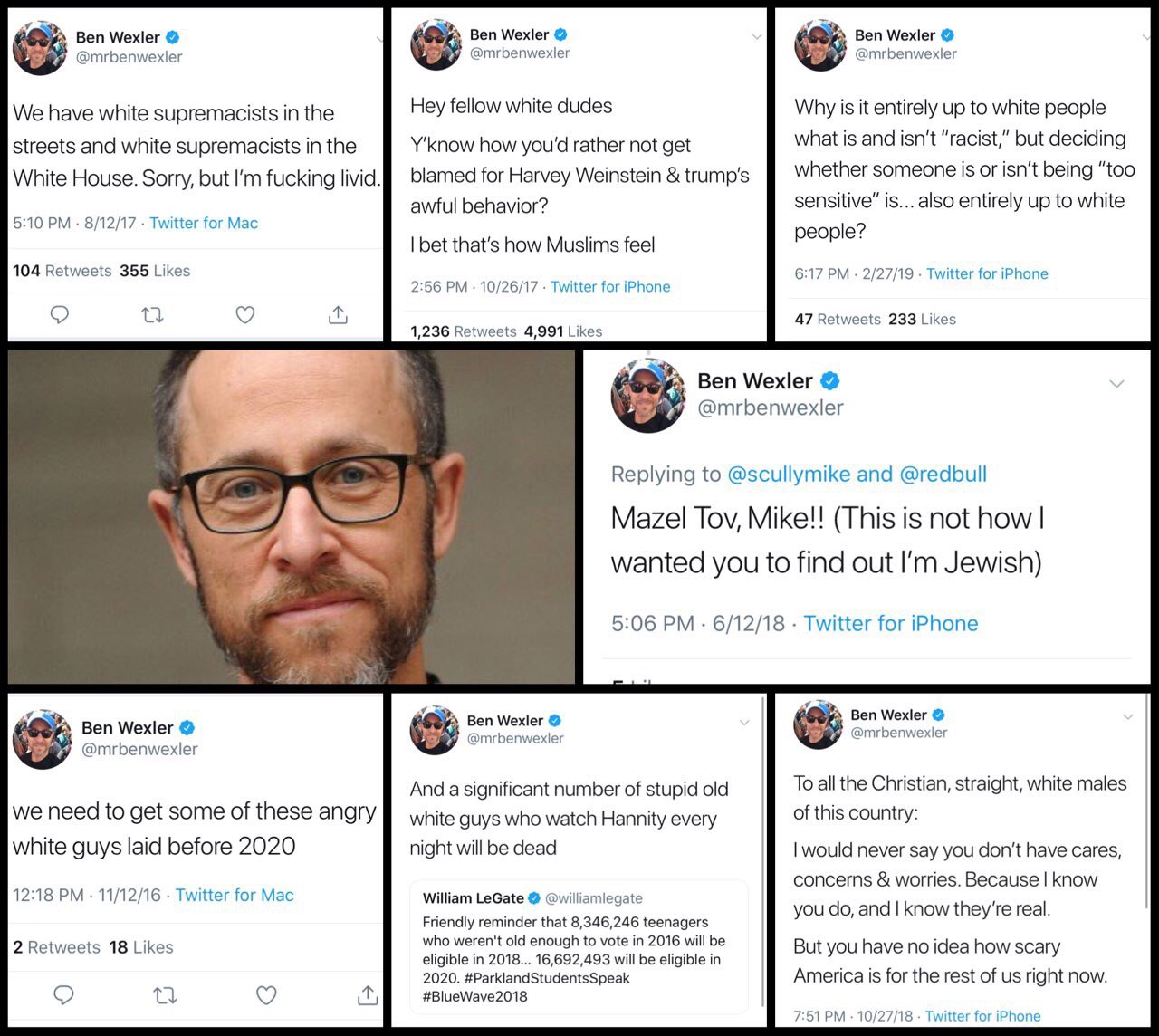Like the white supremacists tweet with heart icon
The height and width of the screenshot is (1036, 1159).
click(245, 315)
